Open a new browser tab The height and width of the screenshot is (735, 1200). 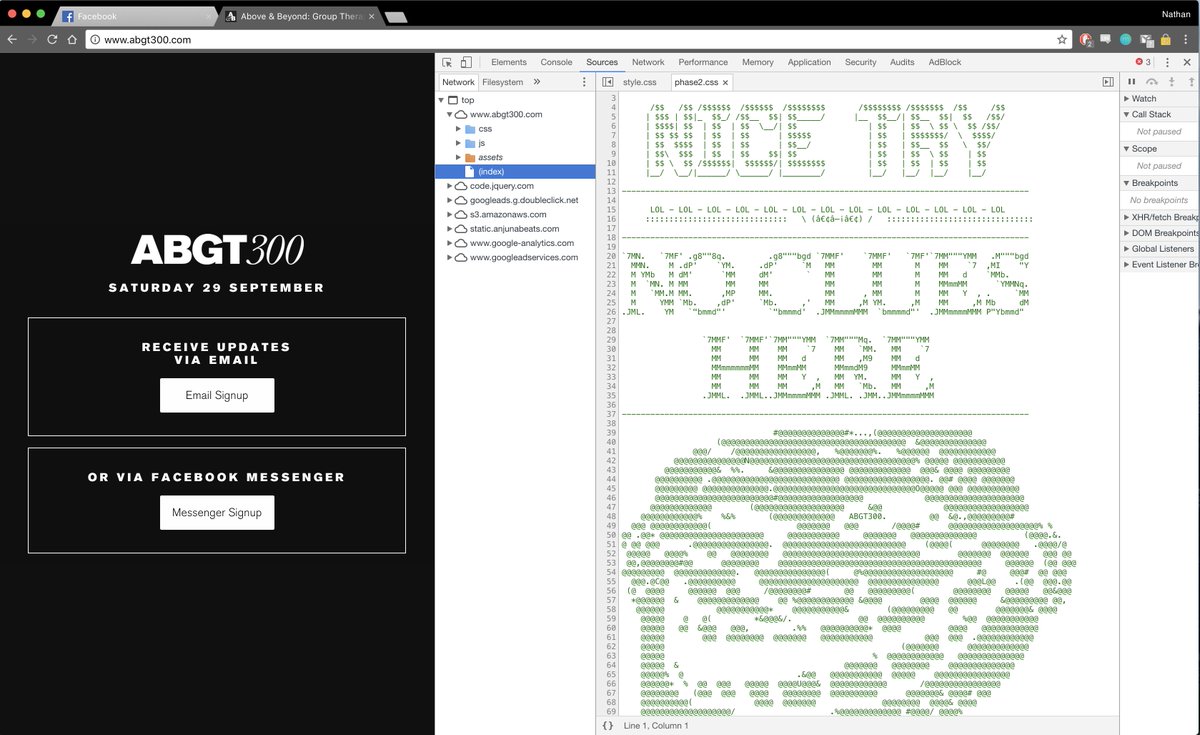pos(395,16)
